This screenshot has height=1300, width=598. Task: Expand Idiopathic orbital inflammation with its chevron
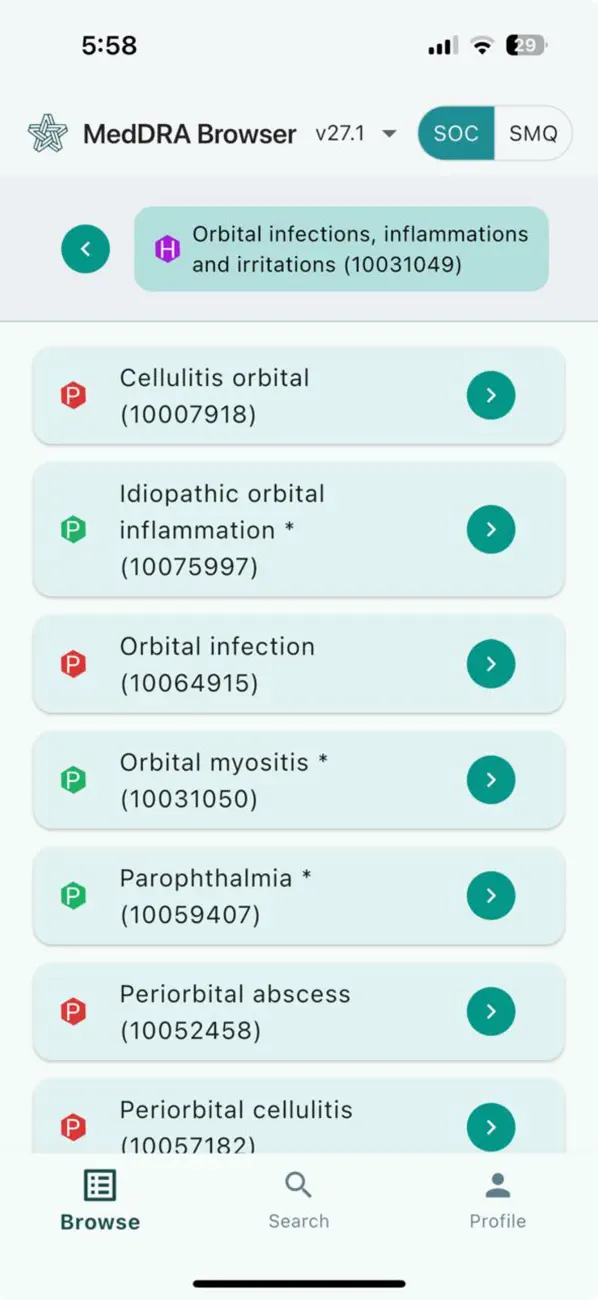tap(490, 529)
